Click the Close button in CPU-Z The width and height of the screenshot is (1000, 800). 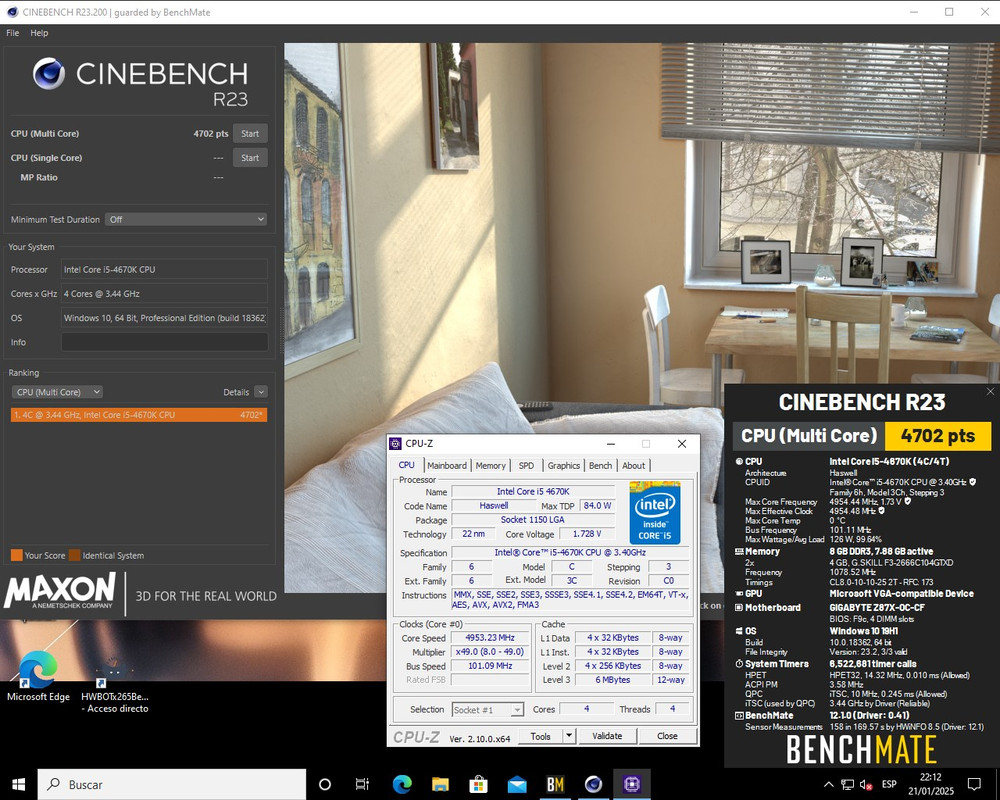[x=668, y=736]
